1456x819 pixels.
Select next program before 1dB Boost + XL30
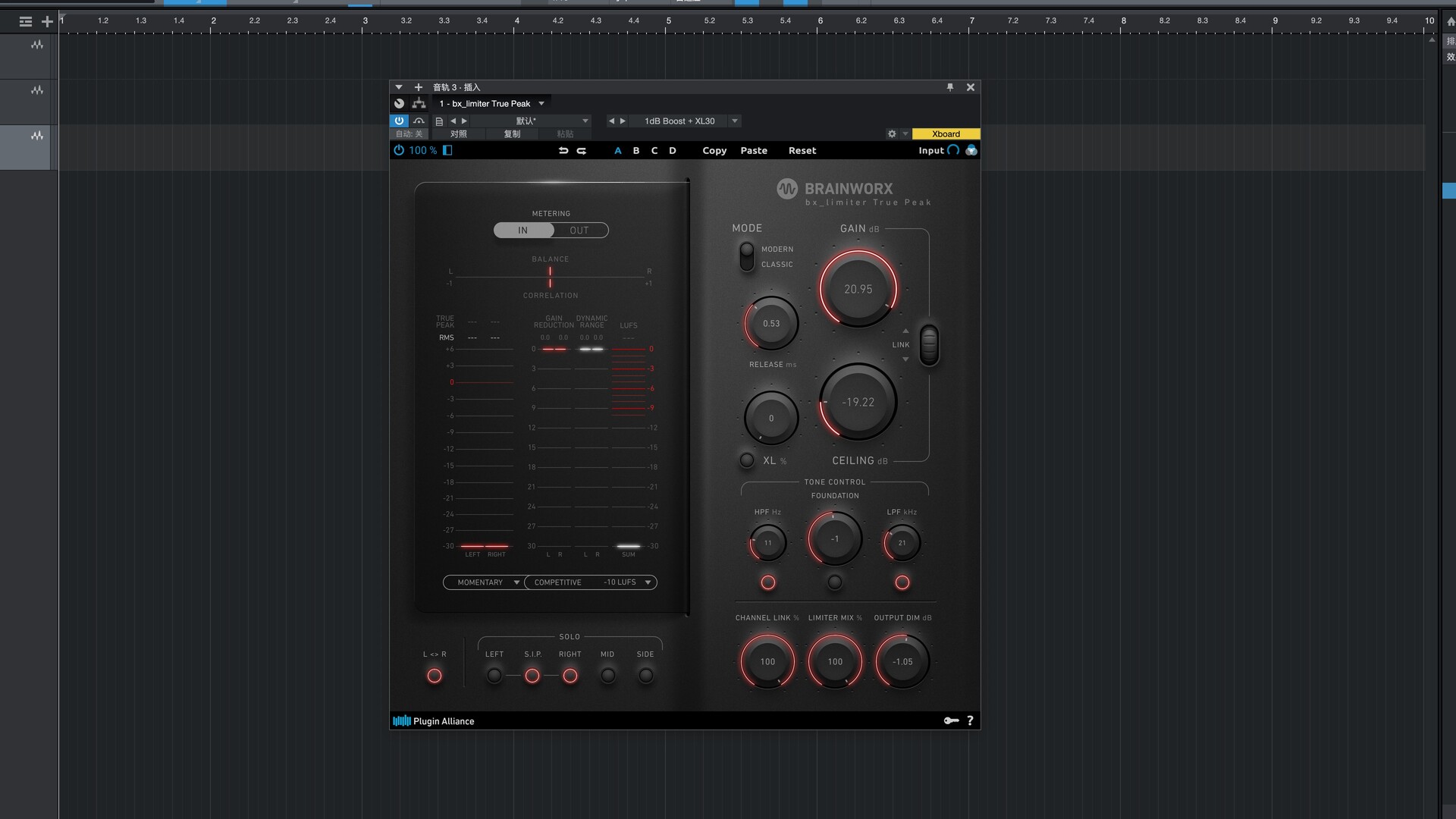623,121
